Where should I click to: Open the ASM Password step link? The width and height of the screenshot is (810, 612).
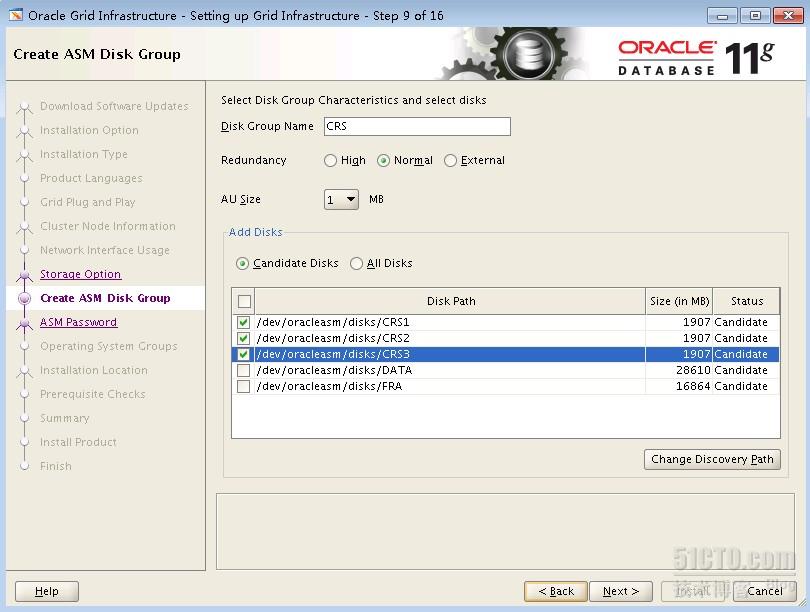pyautogui.click(x=79, y=322)
